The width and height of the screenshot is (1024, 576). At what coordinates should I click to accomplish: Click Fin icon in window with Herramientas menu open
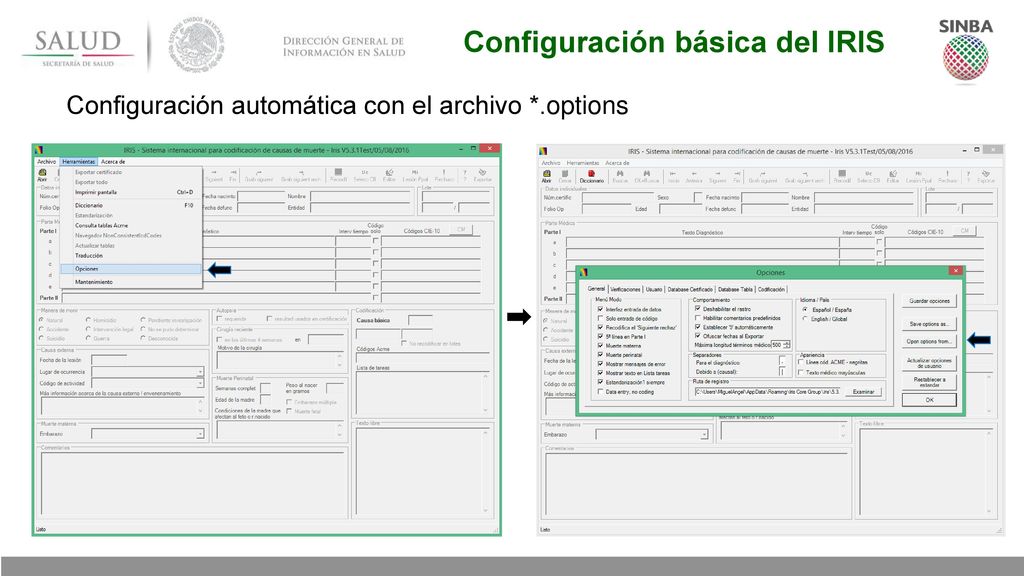tap(232, 175)
